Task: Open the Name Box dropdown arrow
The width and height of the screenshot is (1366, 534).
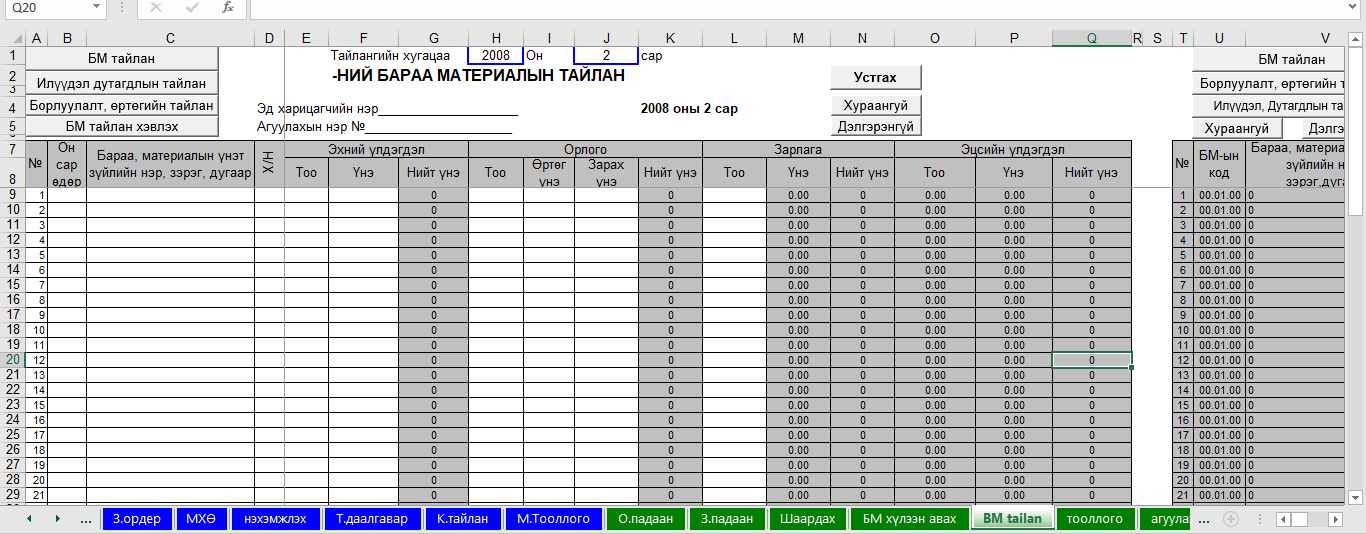Action: pos(96,8)
